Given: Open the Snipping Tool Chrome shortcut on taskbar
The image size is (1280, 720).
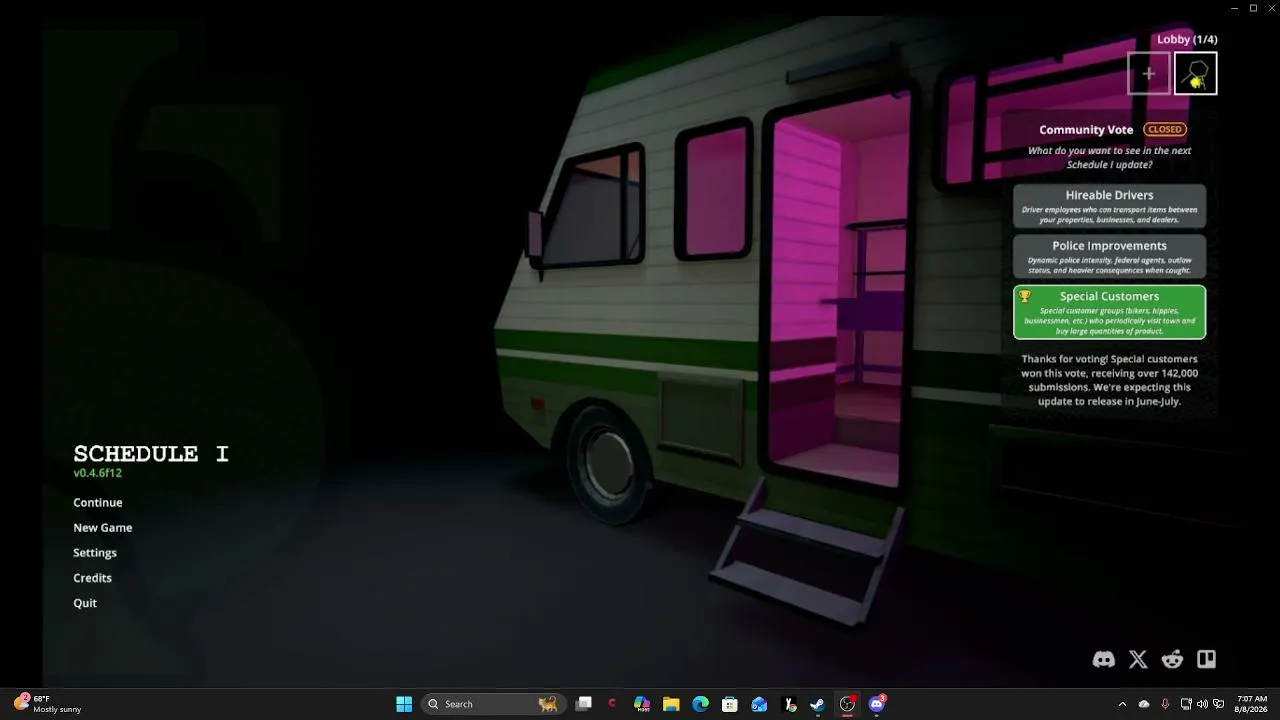Looking at the screenshot, I should [789, 704].
